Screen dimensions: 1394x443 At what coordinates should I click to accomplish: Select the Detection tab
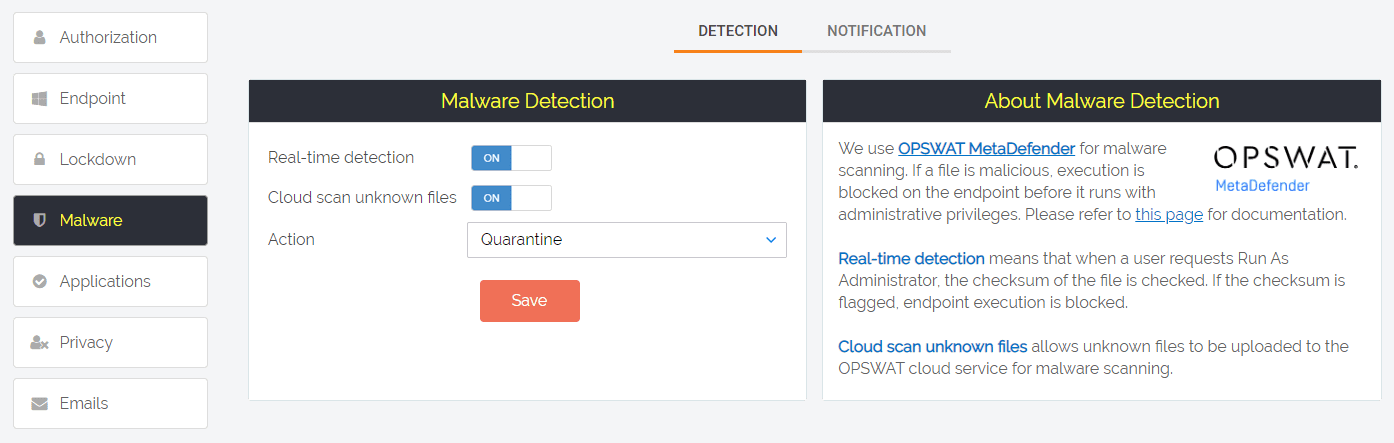(737, 31)
